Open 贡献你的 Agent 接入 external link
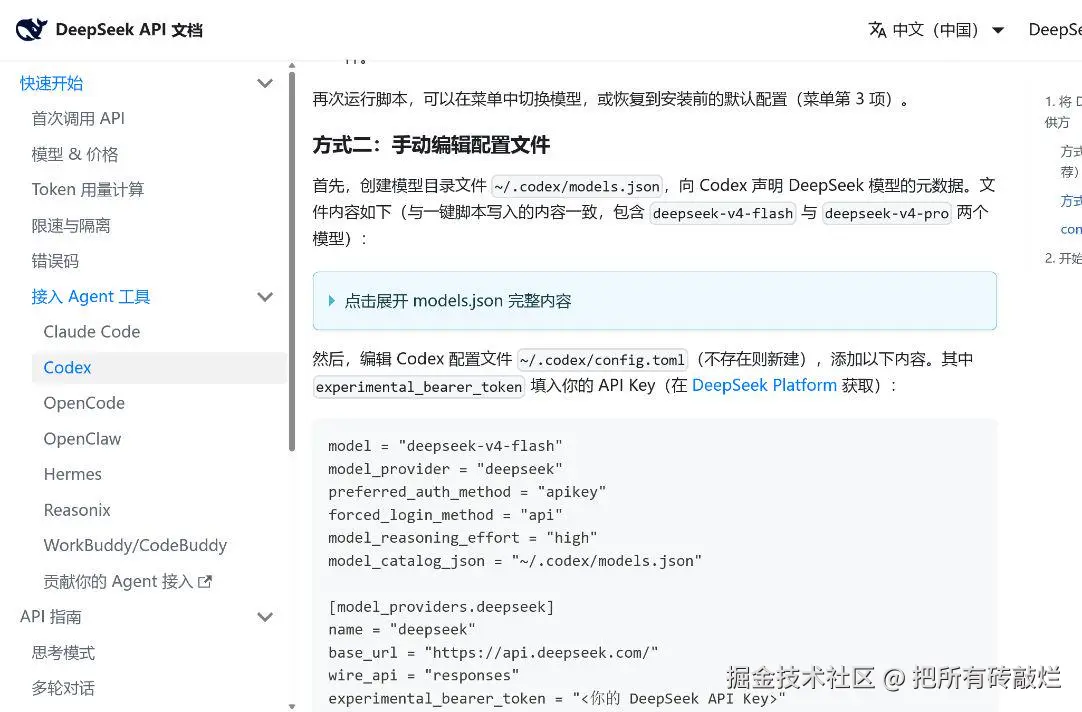1082x712 pixels. (128, 582)
